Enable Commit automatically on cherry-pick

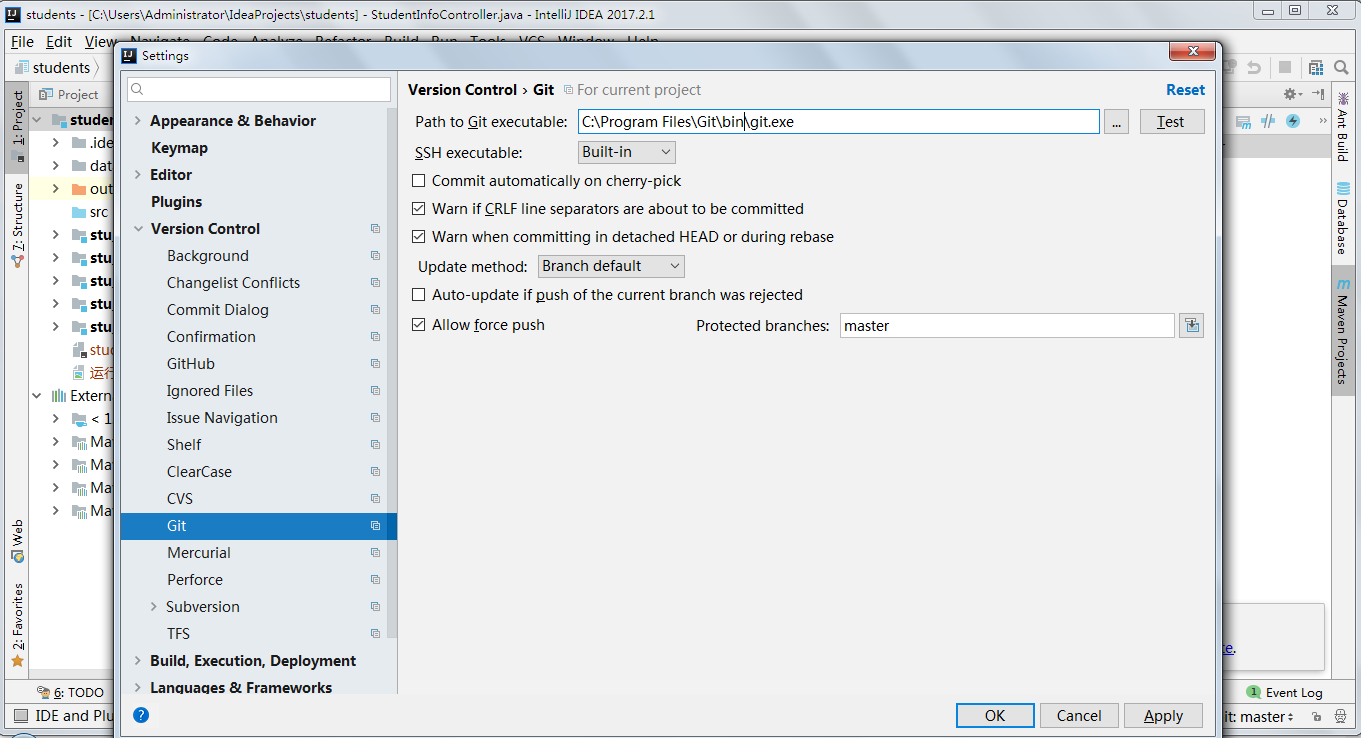point(419,181)
